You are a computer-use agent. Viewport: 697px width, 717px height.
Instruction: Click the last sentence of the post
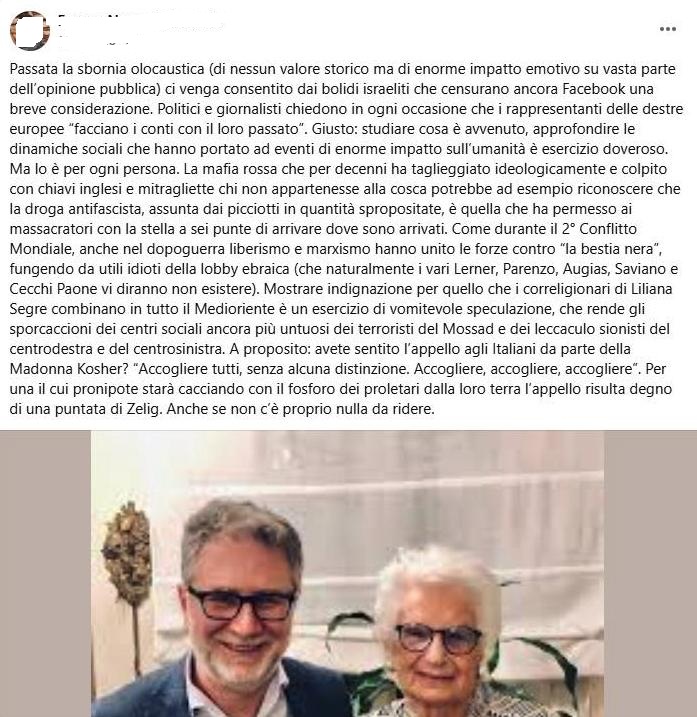tap(300, 409)
